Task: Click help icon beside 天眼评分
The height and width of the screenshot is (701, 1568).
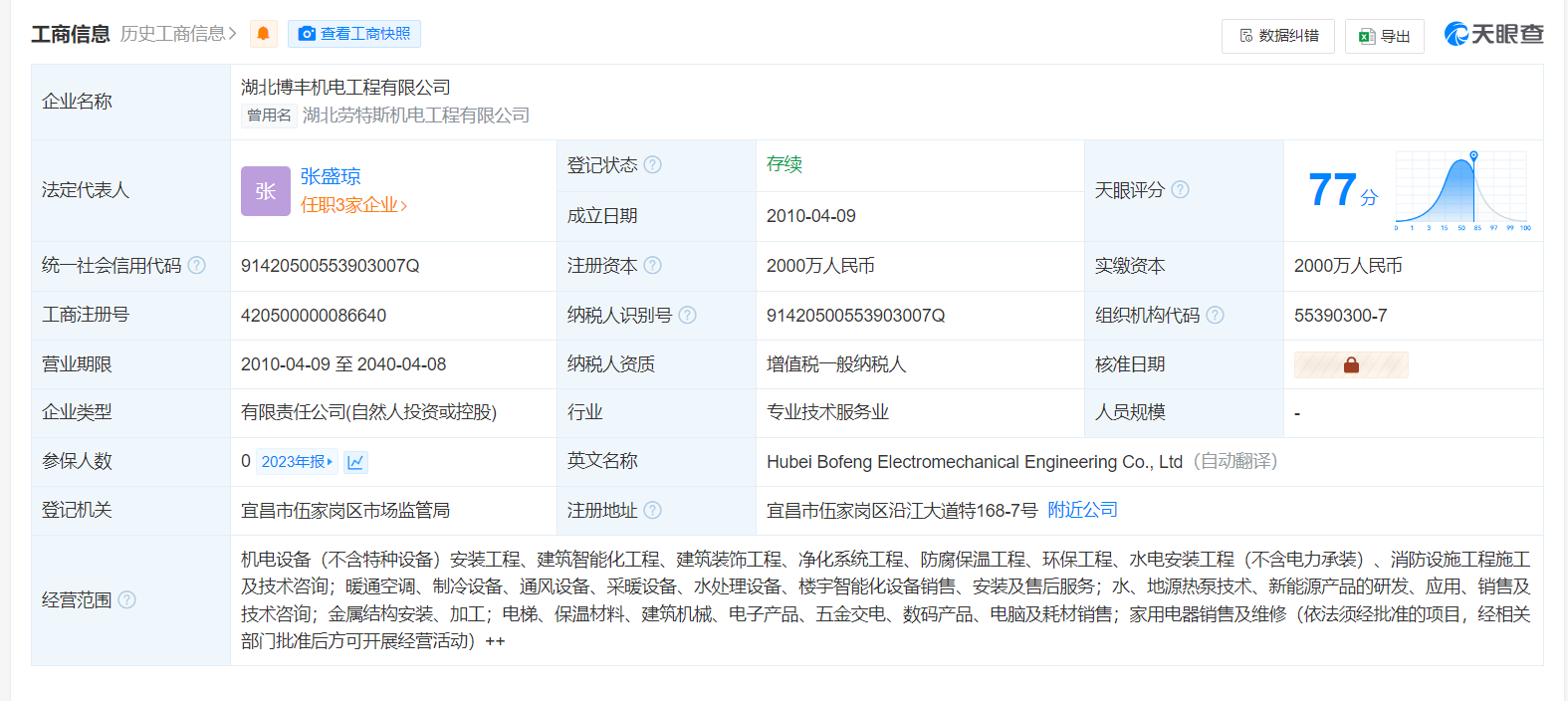Action: click(1181, 190)
